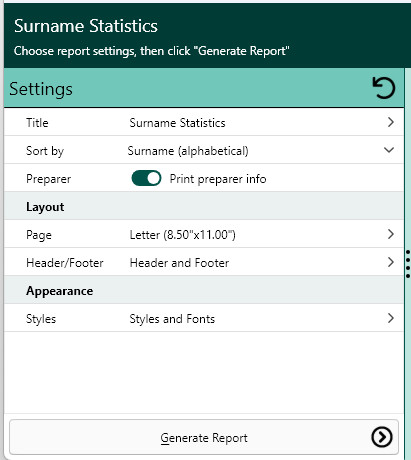
Task: Reset settings with the circular arrow icon
Action: 384,88
